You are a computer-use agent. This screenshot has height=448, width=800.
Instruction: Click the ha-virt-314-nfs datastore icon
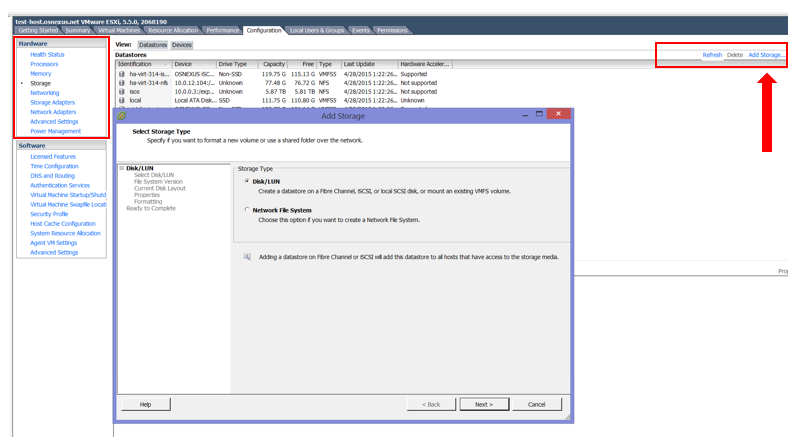click(x=122, y=82)
